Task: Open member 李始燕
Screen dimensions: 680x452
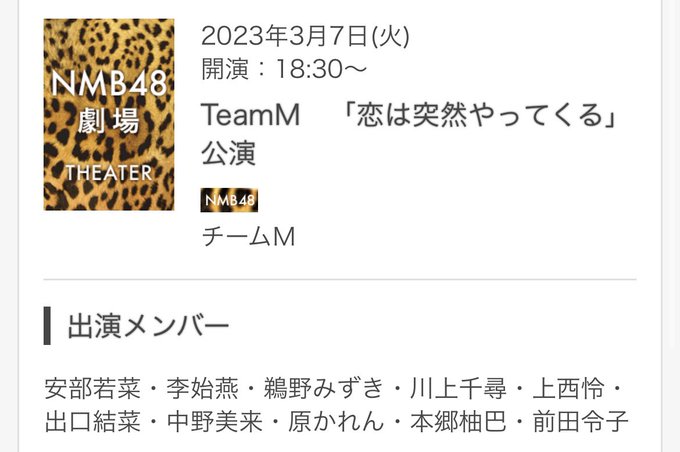Action: [x=203, y=388]
